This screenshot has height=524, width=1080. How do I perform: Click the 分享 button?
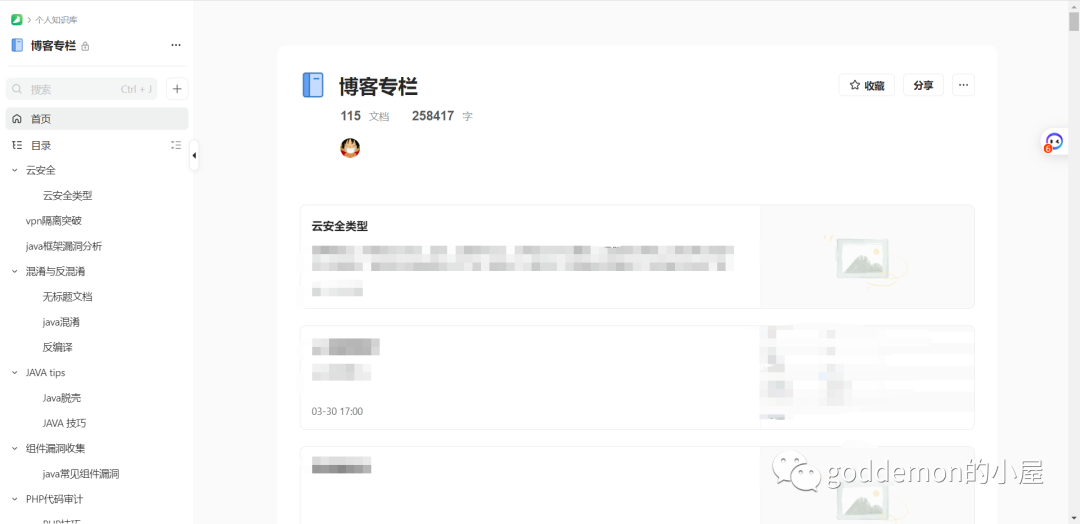(x=923, y=85)
